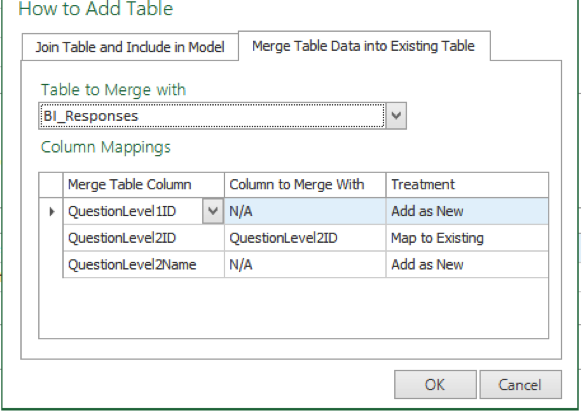Dismiss dialog with Cancel button
The height and width of the screenshot is (415, 582).
click(520, 385)
